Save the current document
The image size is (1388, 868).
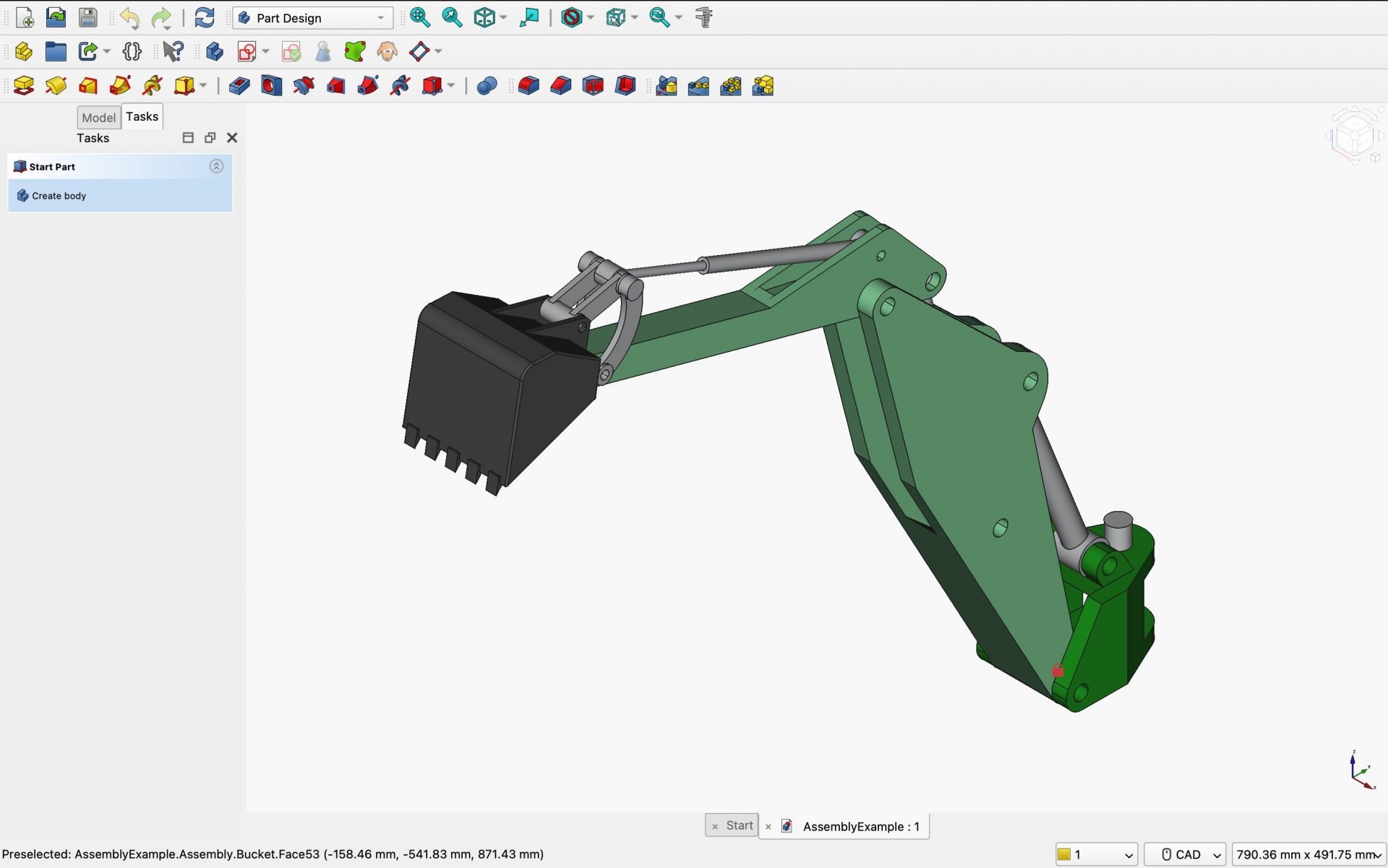[x=88, y=17]
